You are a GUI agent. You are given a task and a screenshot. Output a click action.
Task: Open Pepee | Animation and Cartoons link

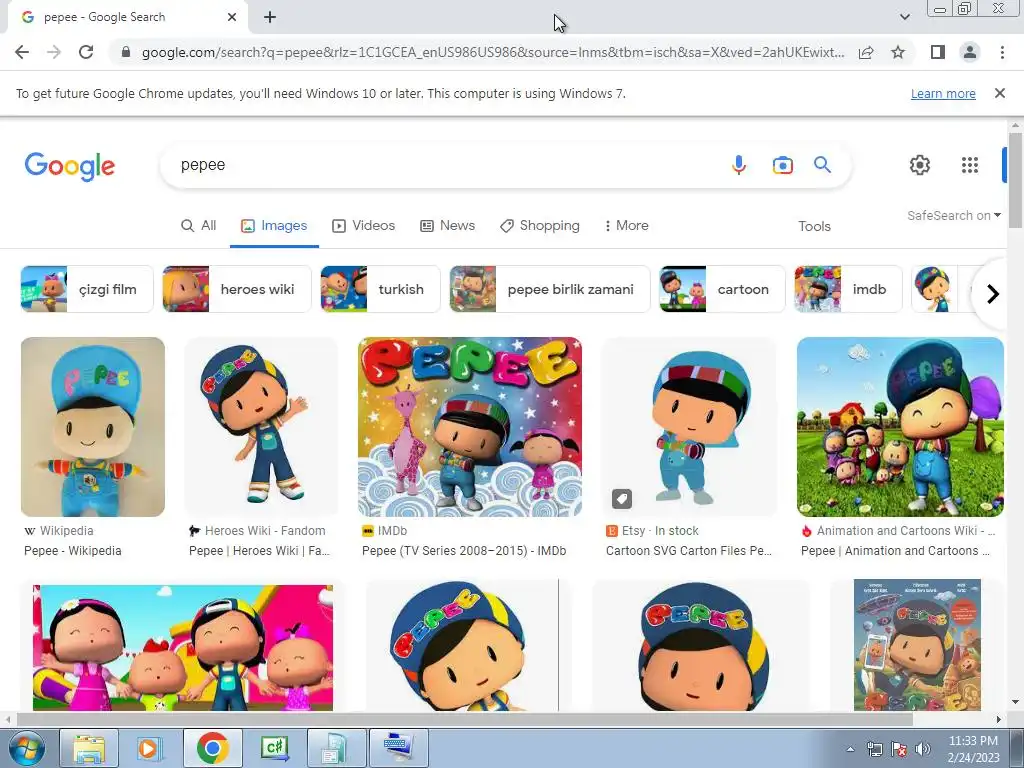(x=895, y=551)
